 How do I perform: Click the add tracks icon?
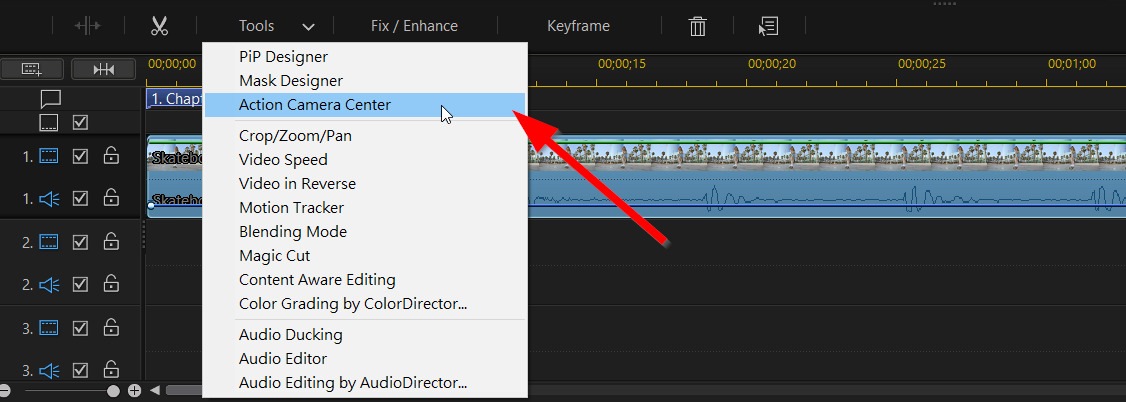click(32, 69)
